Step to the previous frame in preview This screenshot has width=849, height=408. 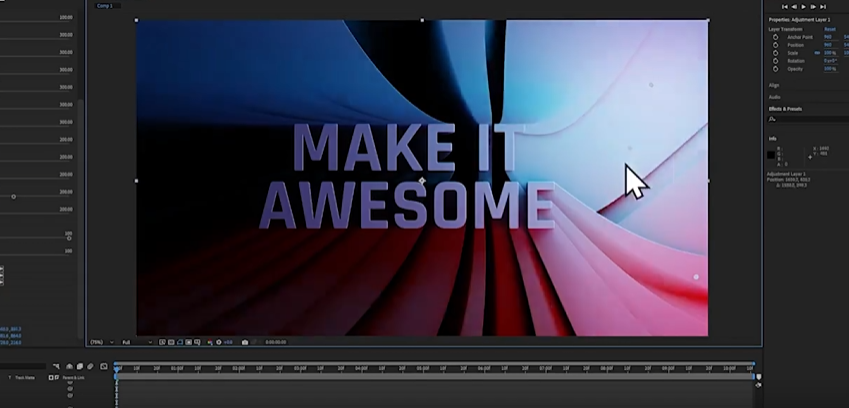[794, 6]
